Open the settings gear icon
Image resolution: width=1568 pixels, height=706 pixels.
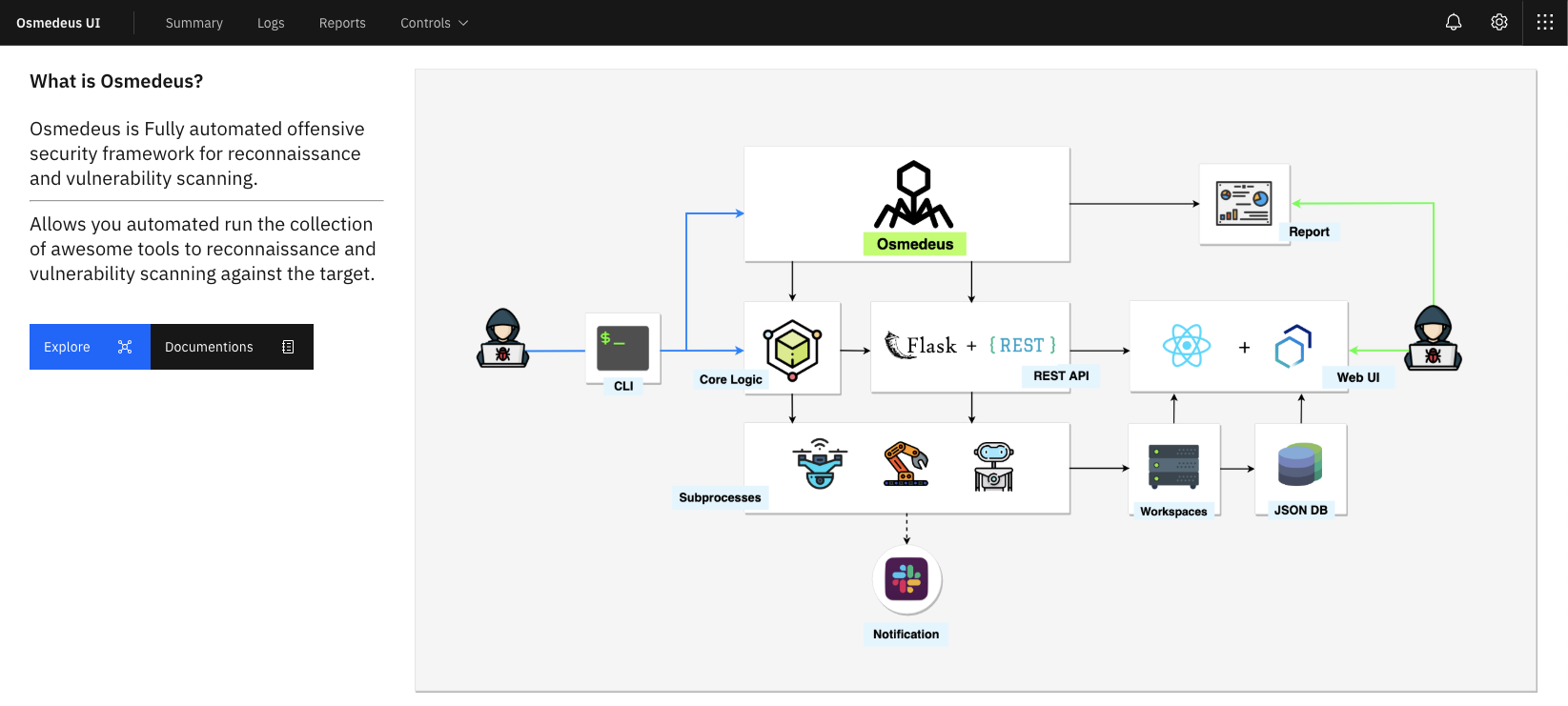pos(1499,22)
